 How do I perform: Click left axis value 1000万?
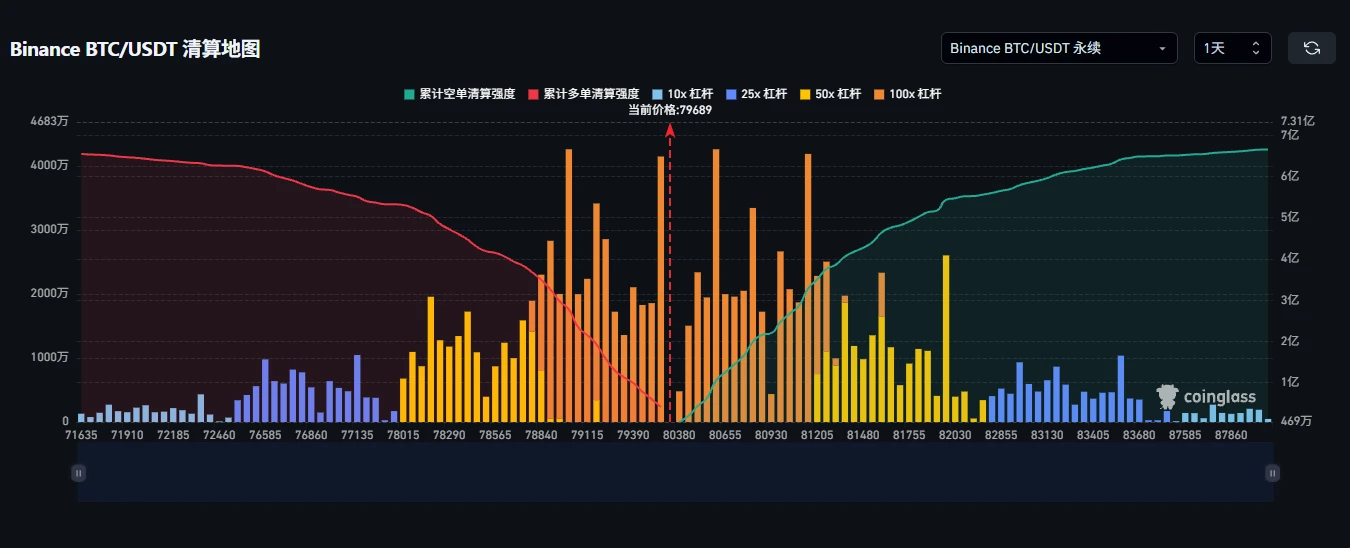point(49,357)
